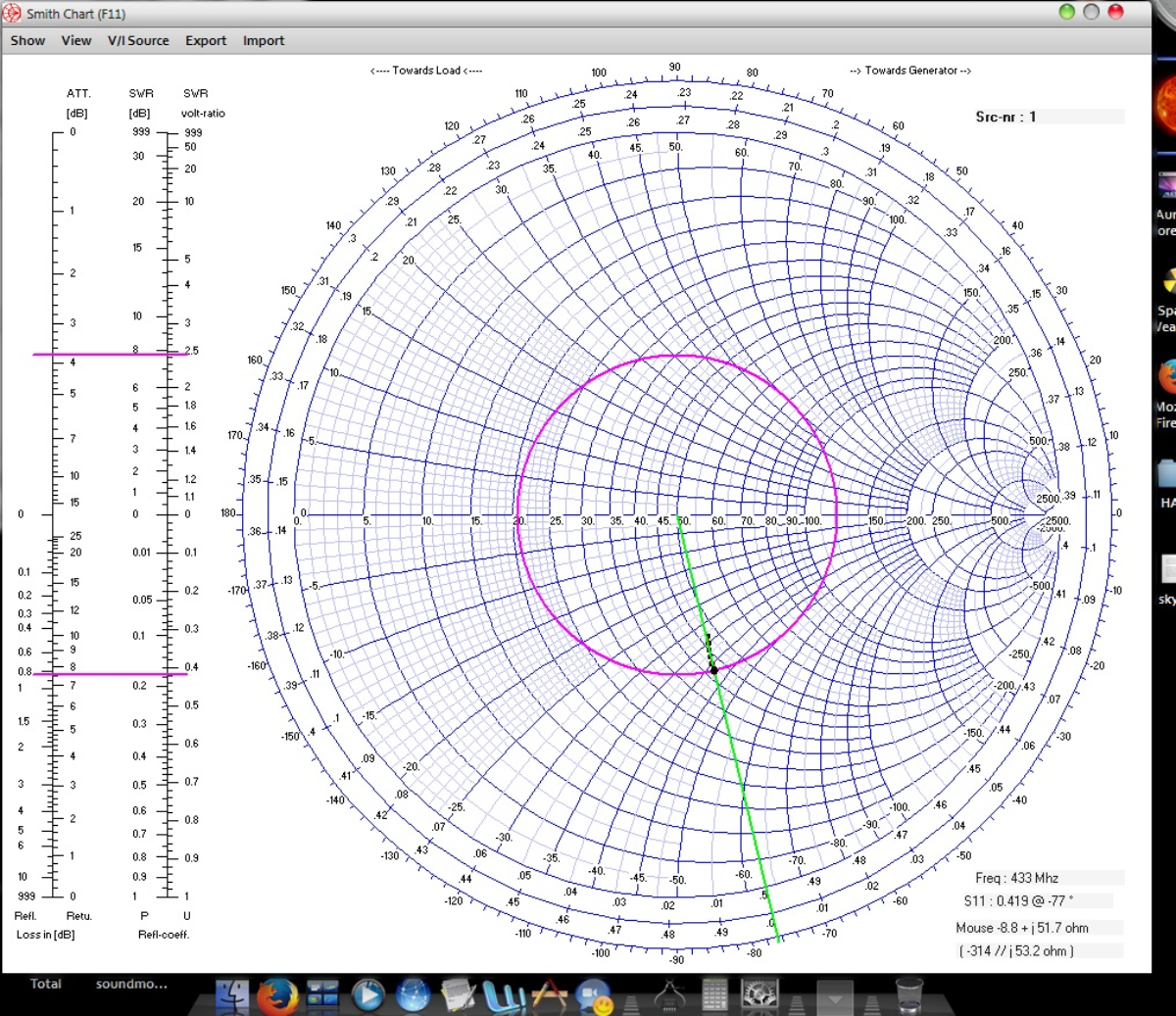1176x1016 pixels.
Task: Open the video chat smiley dock icon
Action: [594, 997]
